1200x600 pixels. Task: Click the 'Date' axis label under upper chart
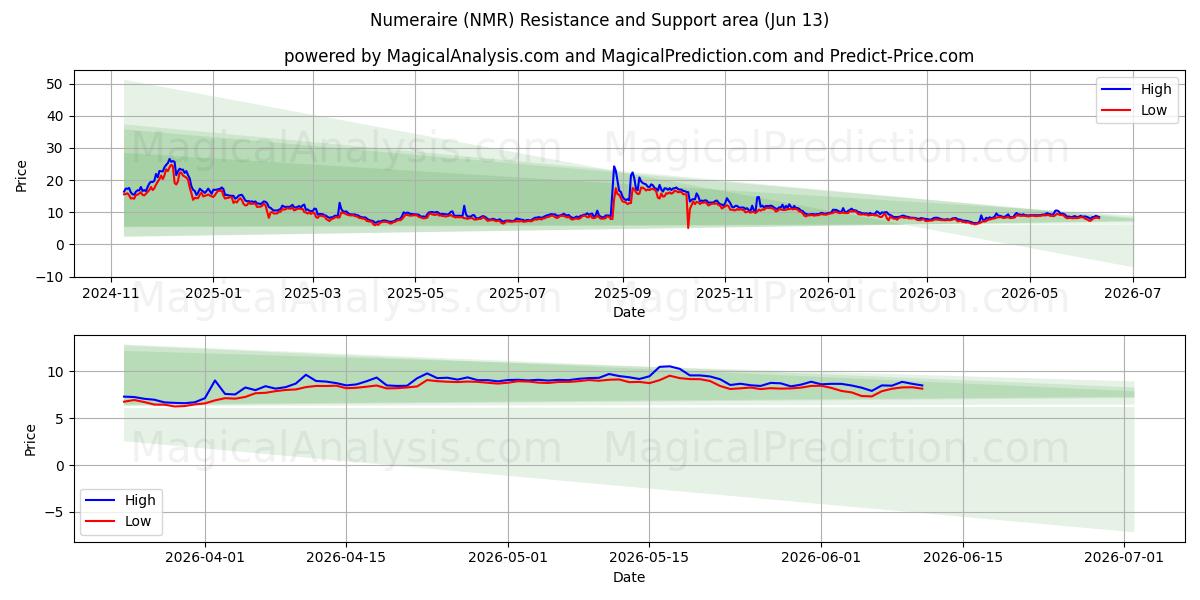click(x=629, y=312)
